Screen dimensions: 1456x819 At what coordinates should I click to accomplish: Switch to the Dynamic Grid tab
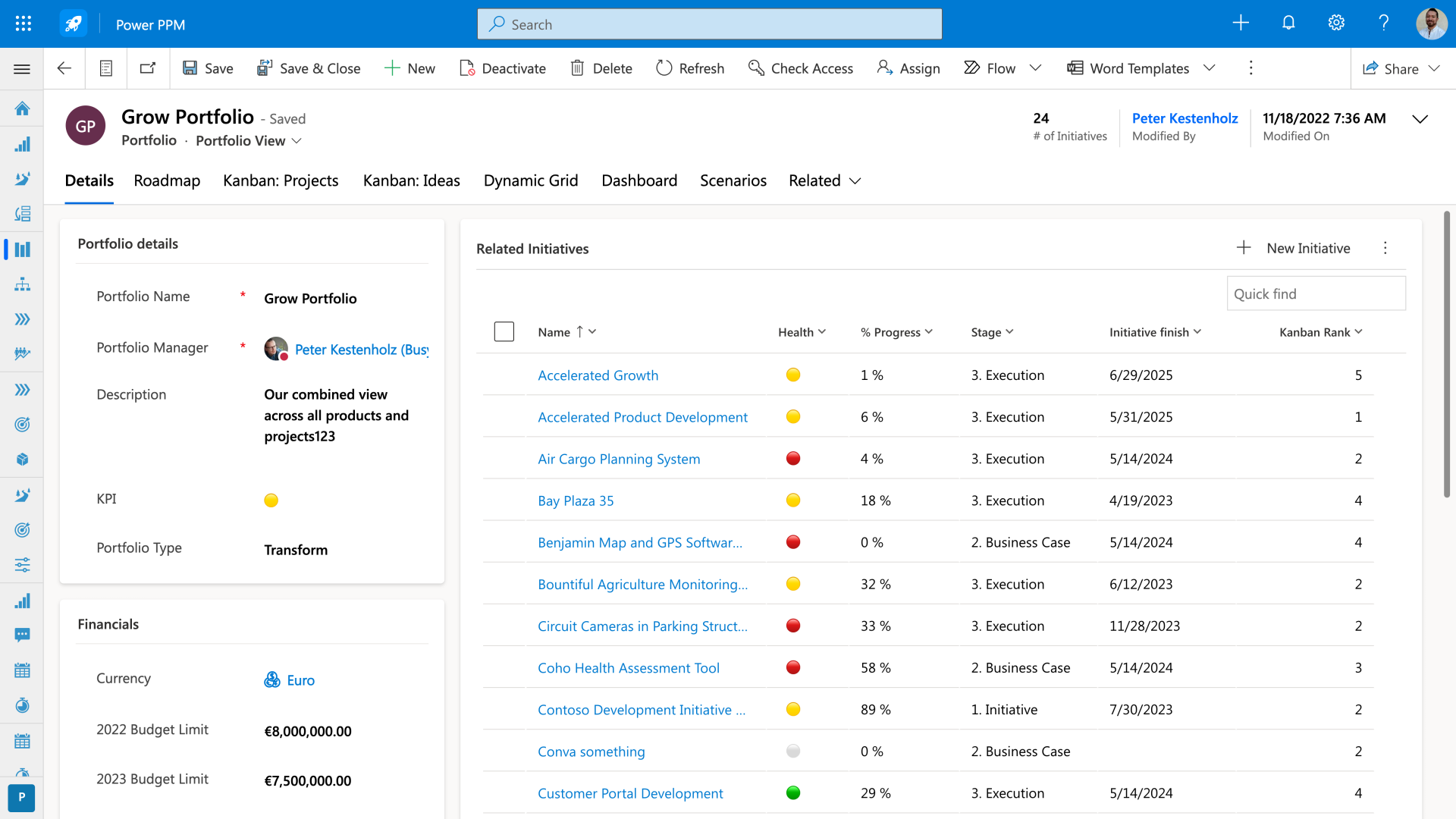point(531,180)
